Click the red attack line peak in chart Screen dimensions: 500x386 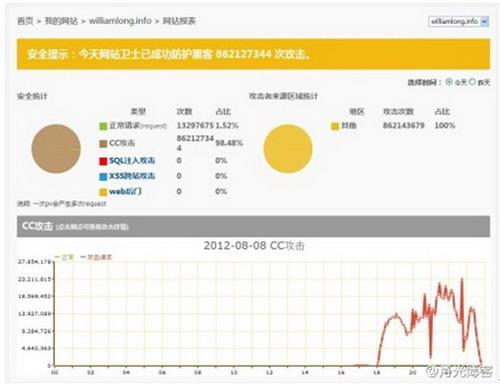[462, 280]
